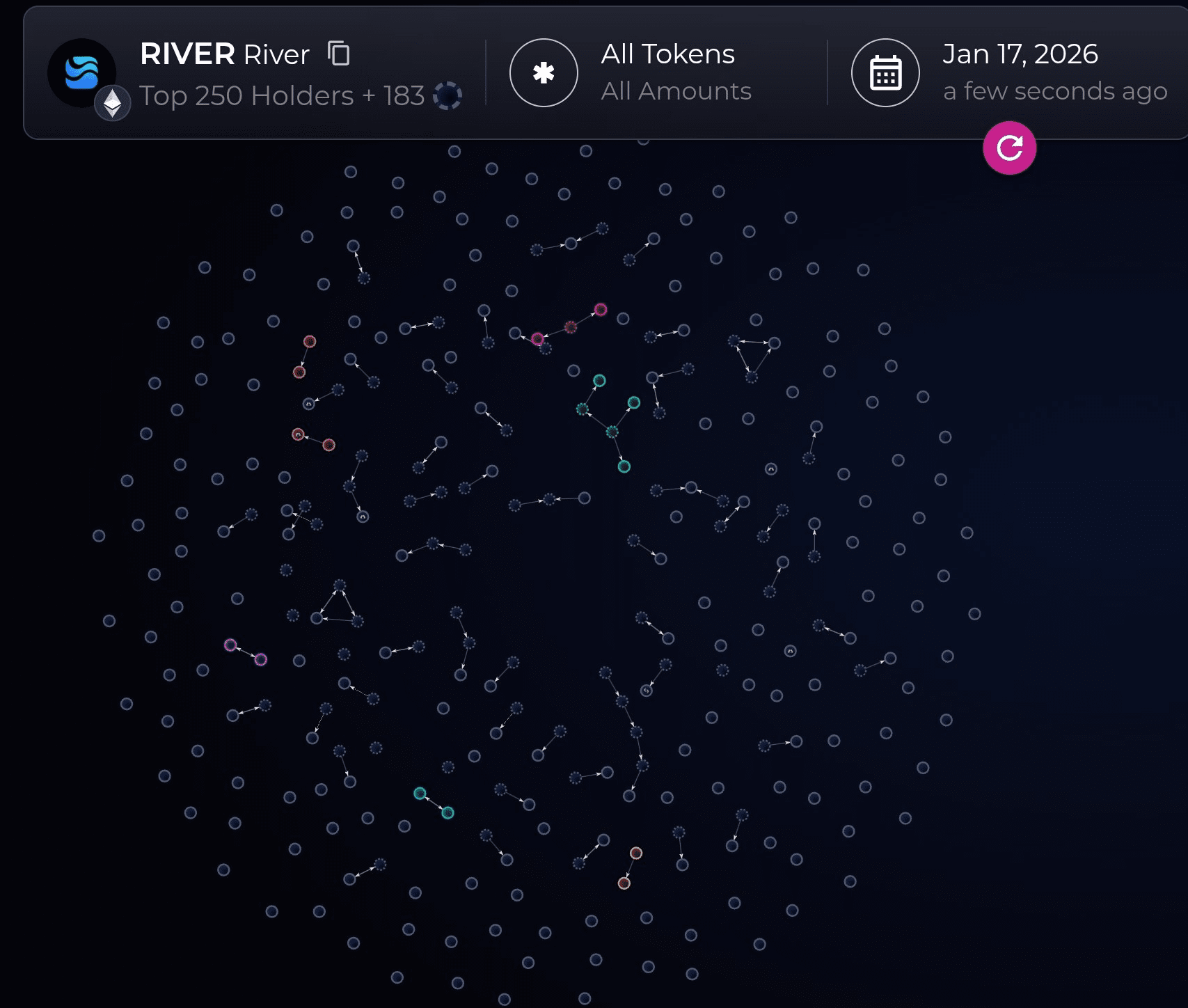Refresh the map with the pink button

click(1009, 148)
